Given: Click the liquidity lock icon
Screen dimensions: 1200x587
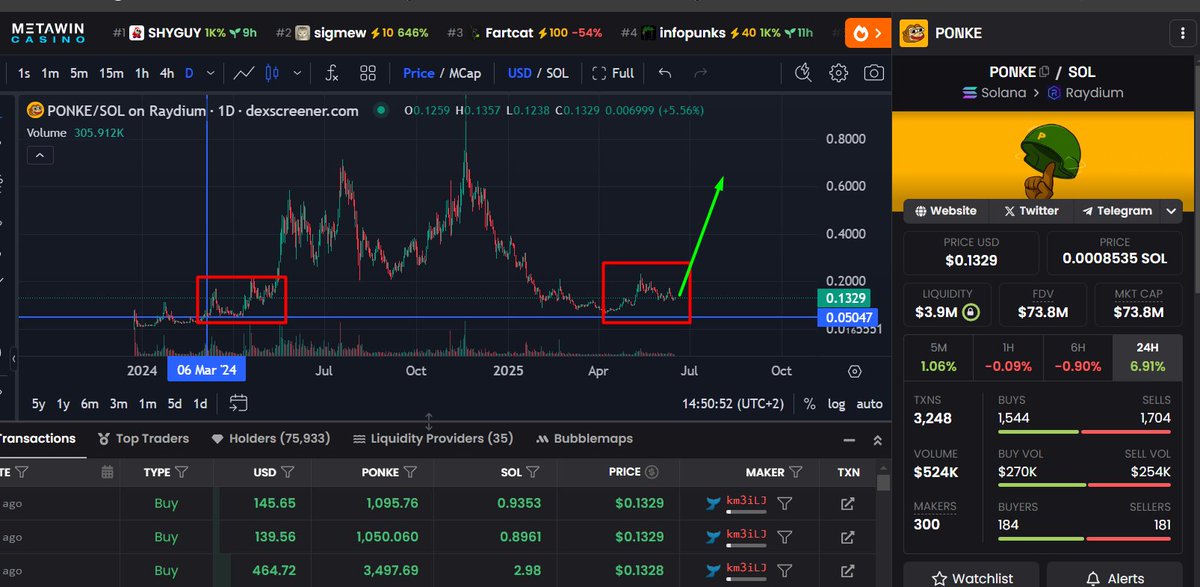Looking at the screenshot, I should pyautogui.click(x=971, y=313).
